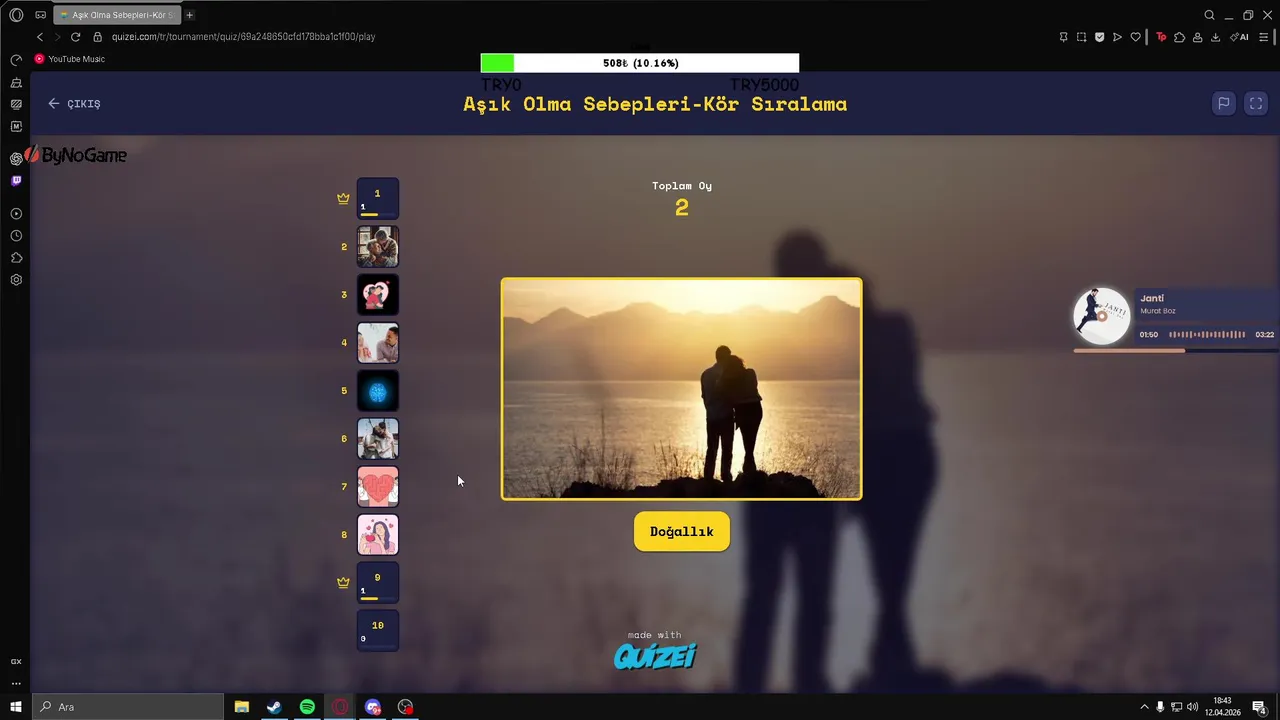Go back to the previous page

click(x=40, y=37)
